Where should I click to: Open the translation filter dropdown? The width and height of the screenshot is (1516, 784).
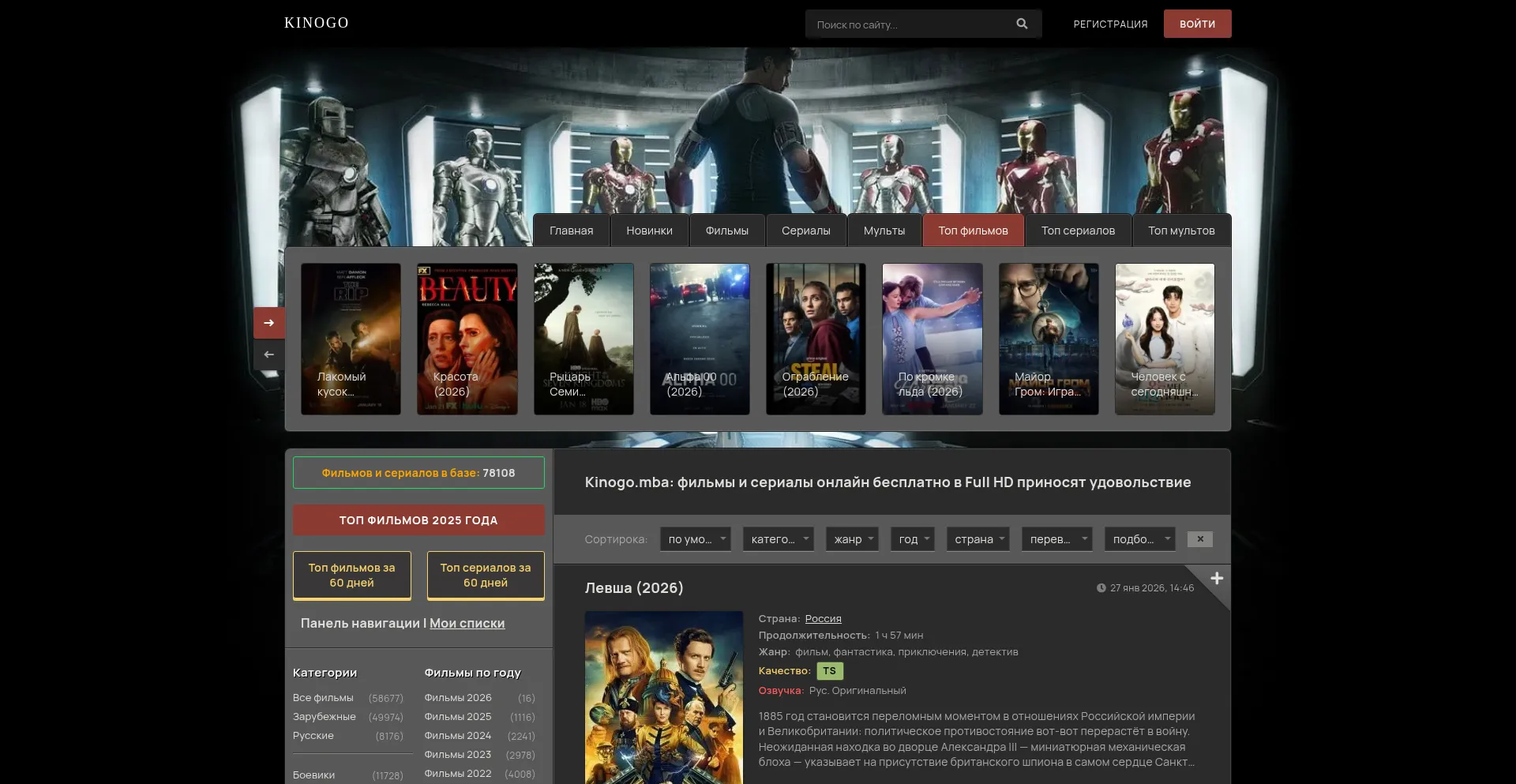[1057, 539]
